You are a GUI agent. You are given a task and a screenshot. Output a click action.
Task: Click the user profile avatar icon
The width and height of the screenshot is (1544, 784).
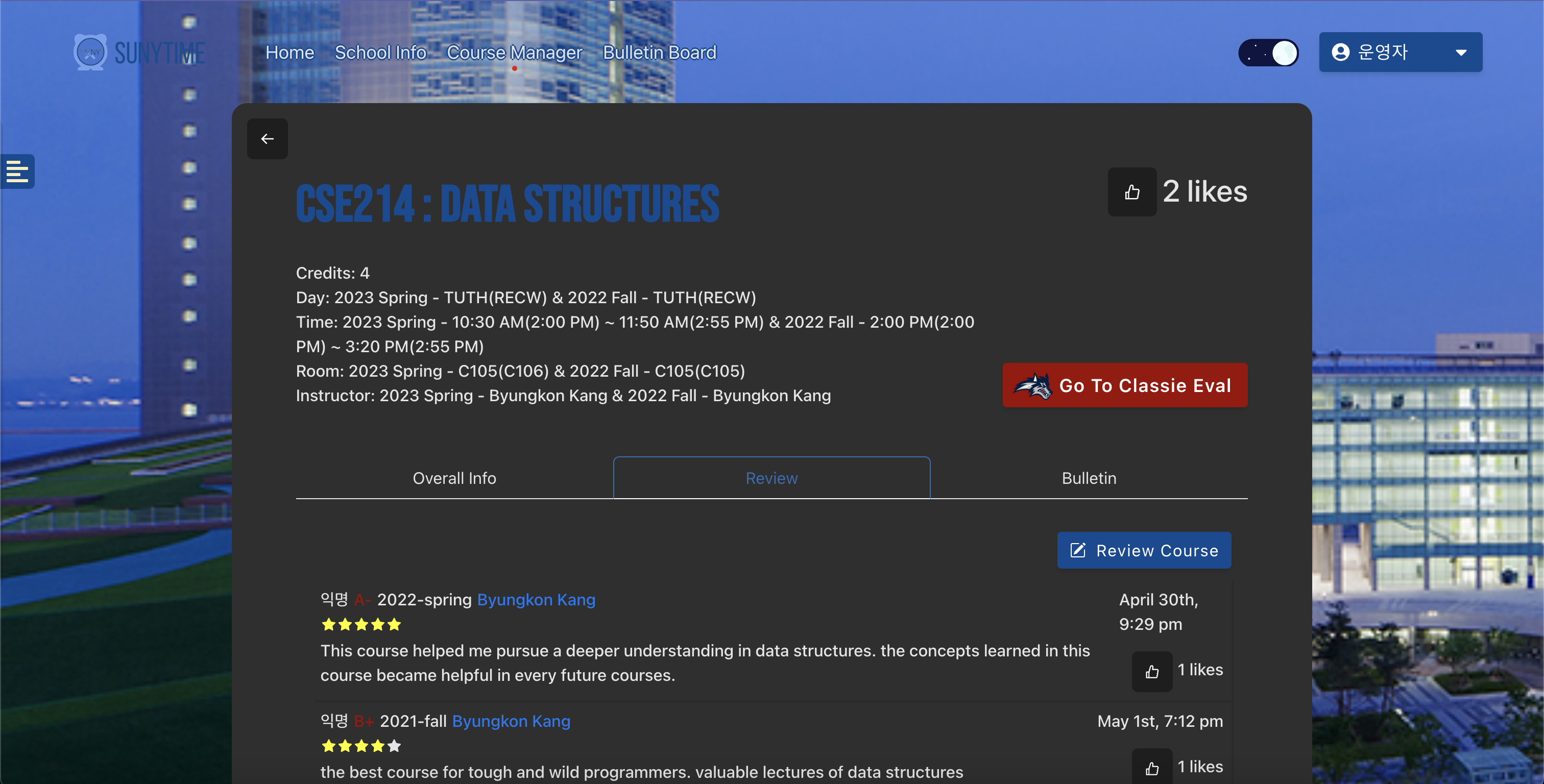click(1340, 52)
